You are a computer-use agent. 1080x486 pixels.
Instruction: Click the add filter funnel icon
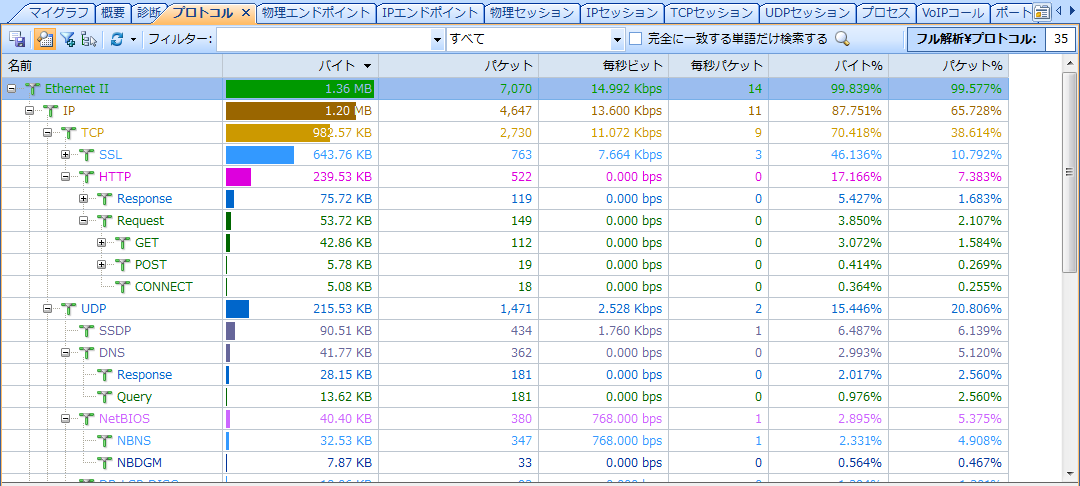67,39
